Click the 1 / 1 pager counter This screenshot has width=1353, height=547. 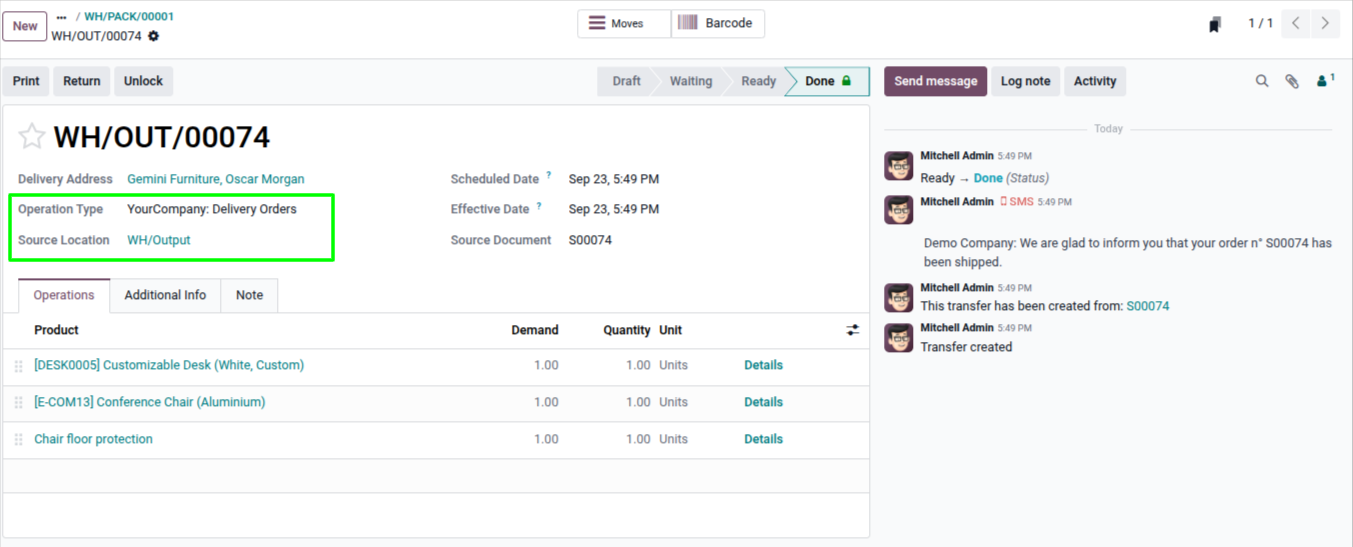(x=1260, y=23)
